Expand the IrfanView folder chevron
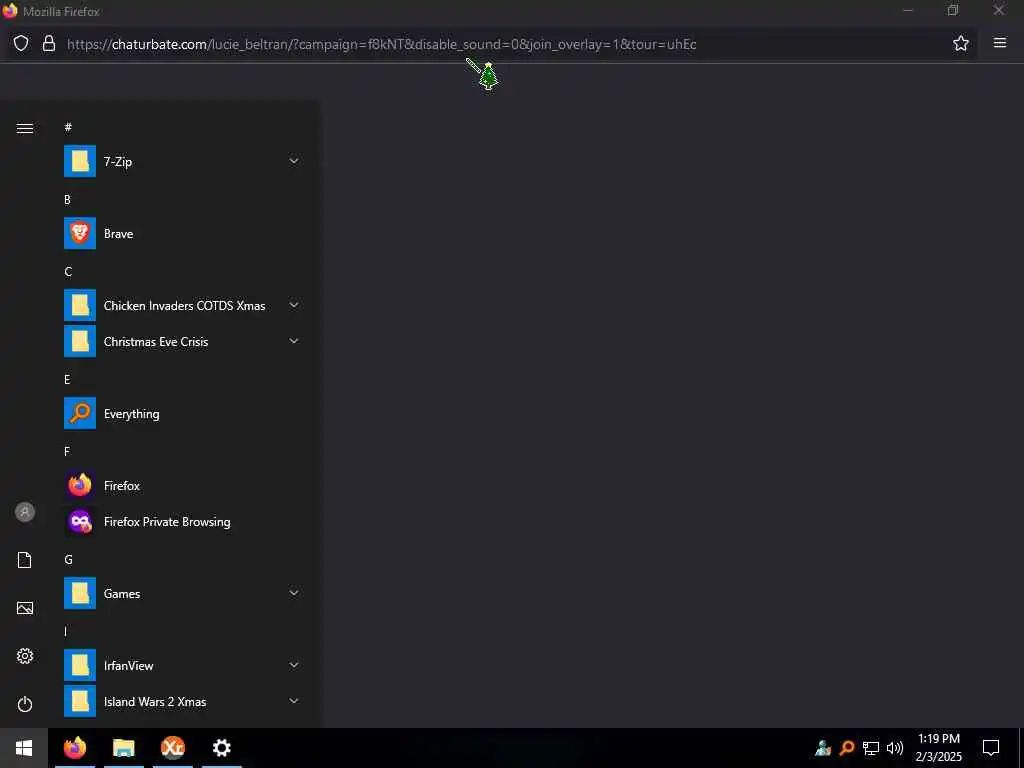This screenshot has height=768, width=1024. click(294, 665)
